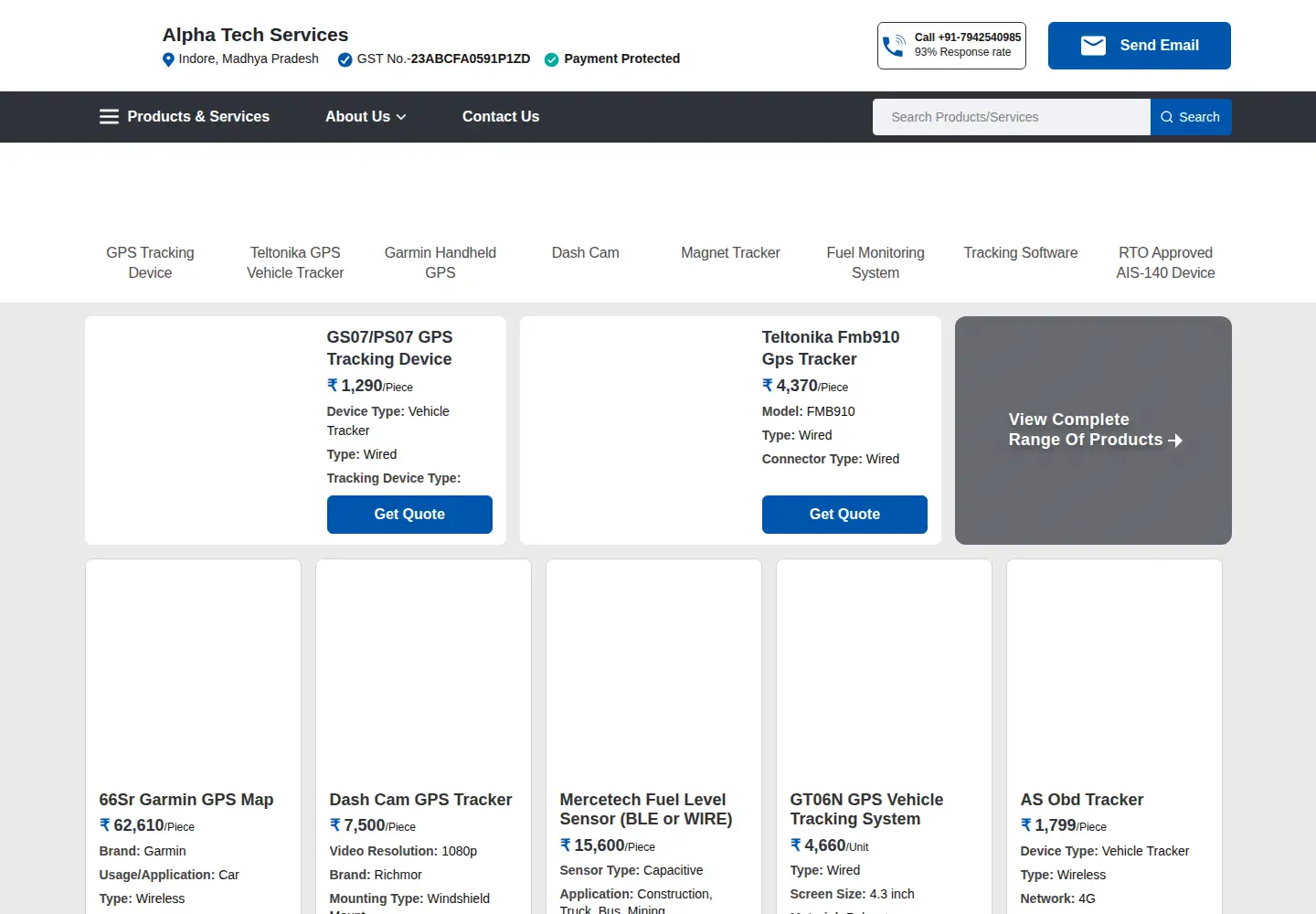1316x914 pixels.
Task: Click arrow icon in View Complete Range
Action: tap(1175, 441)
